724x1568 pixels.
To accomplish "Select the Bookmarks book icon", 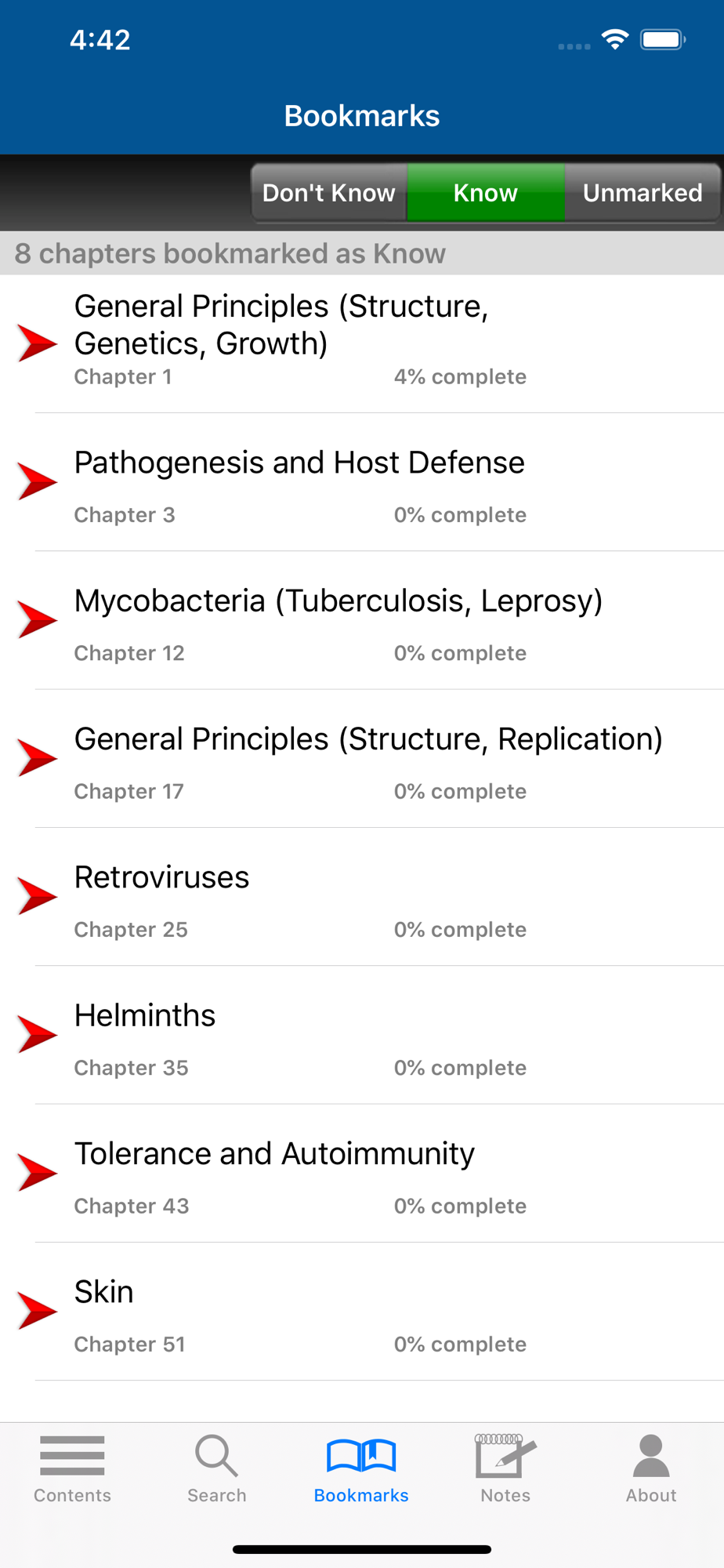I will tap(361, 1456).
